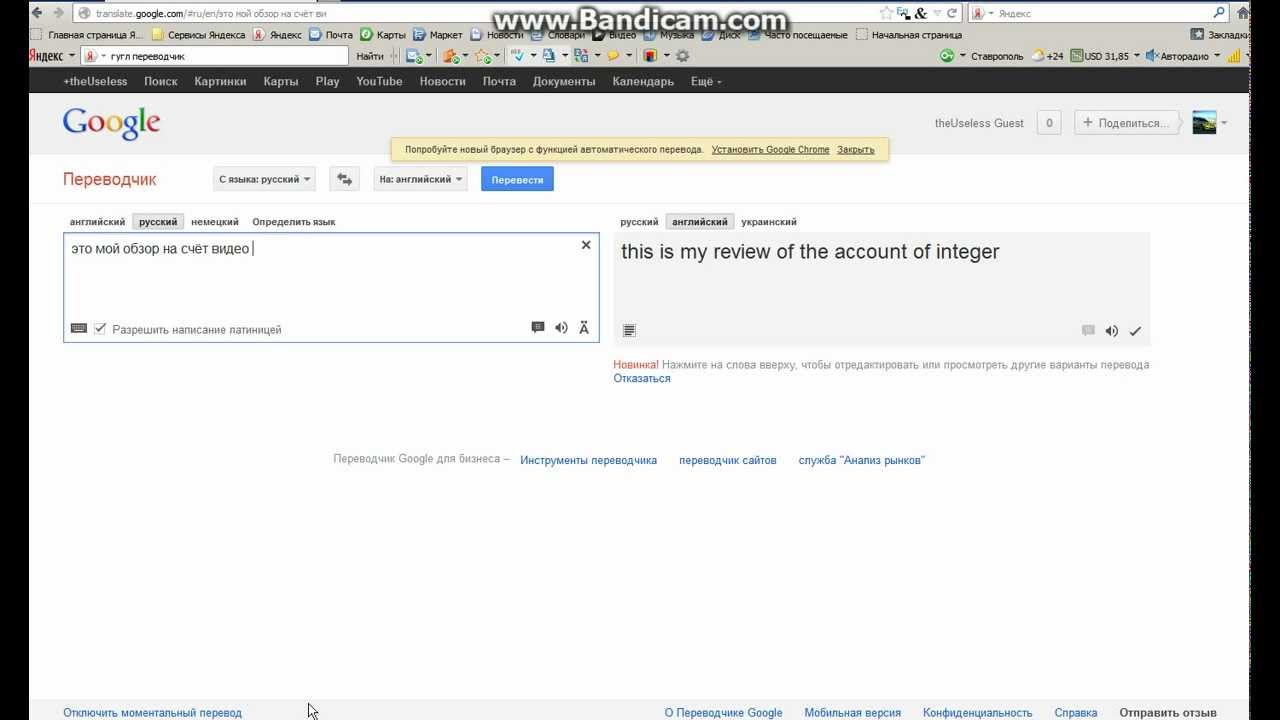Click the Переводчик heading
This screenshot has width=1280, height=720.
coord(110,179)
